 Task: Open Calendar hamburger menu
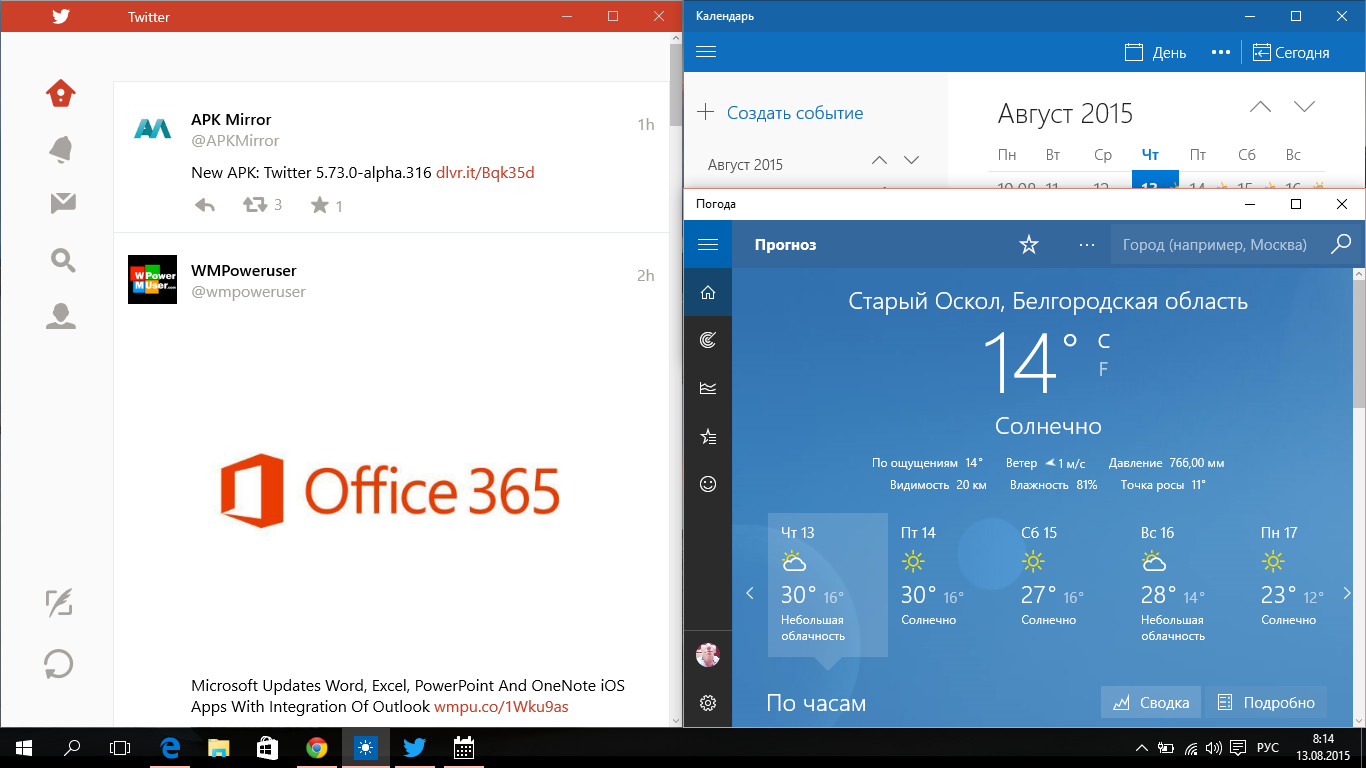pos(706,52)
